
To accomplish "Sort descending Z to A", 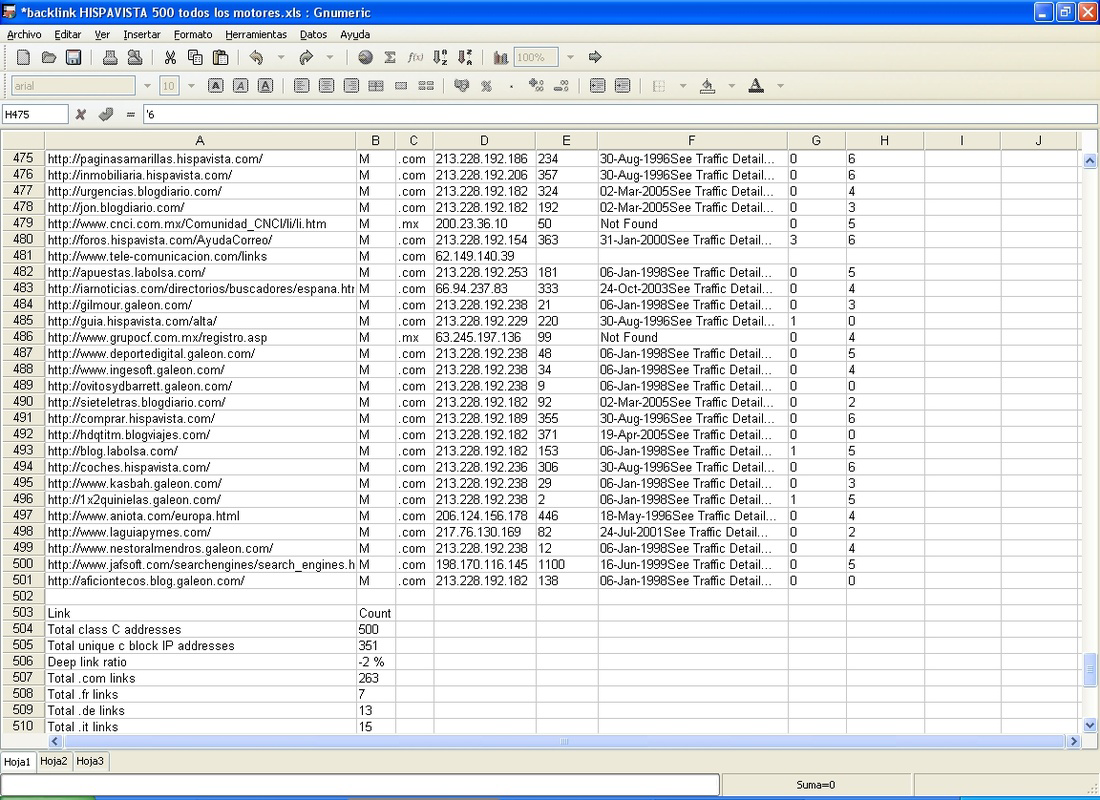I will pyautogui.click(x=465, y=58).
